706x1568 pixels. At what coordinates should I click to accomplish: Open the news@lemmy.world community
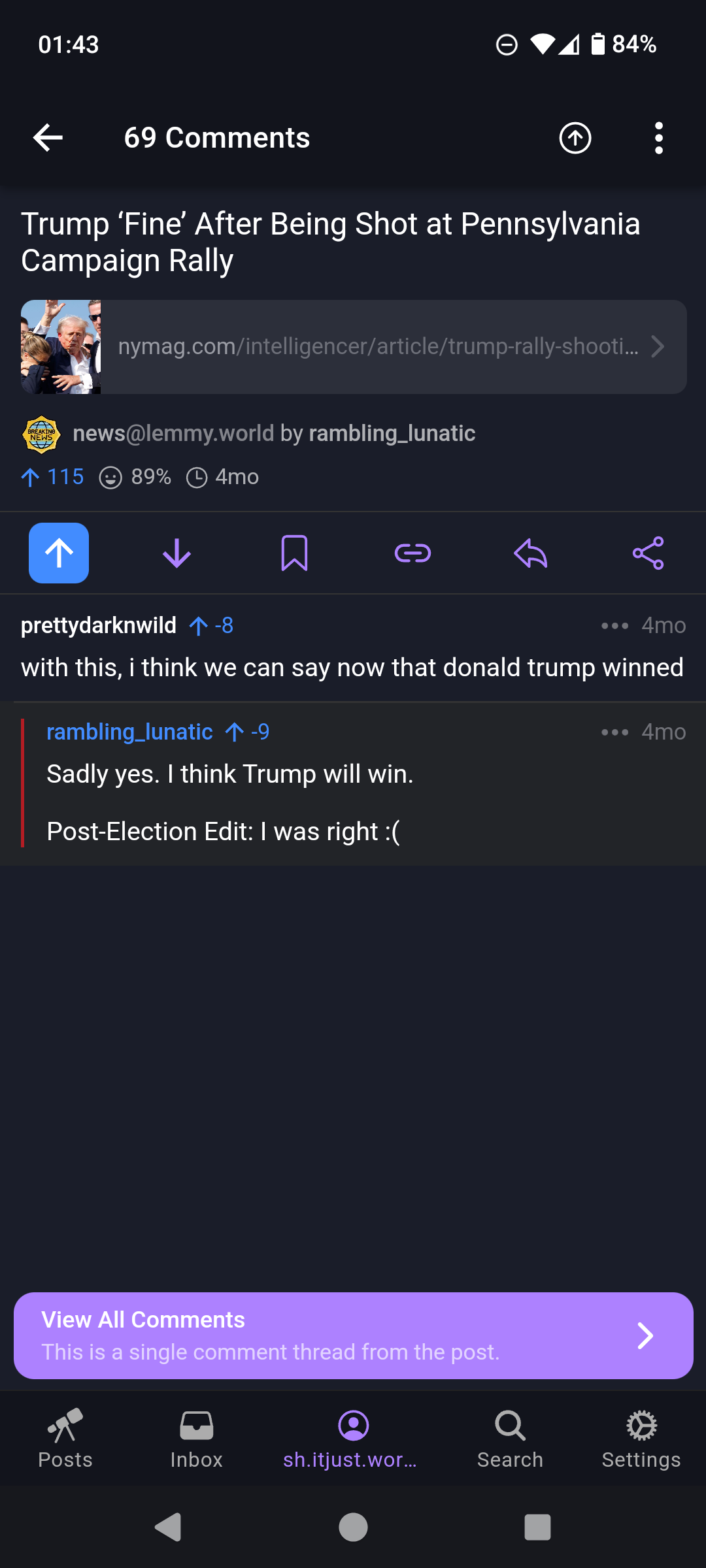coord(173,433)
